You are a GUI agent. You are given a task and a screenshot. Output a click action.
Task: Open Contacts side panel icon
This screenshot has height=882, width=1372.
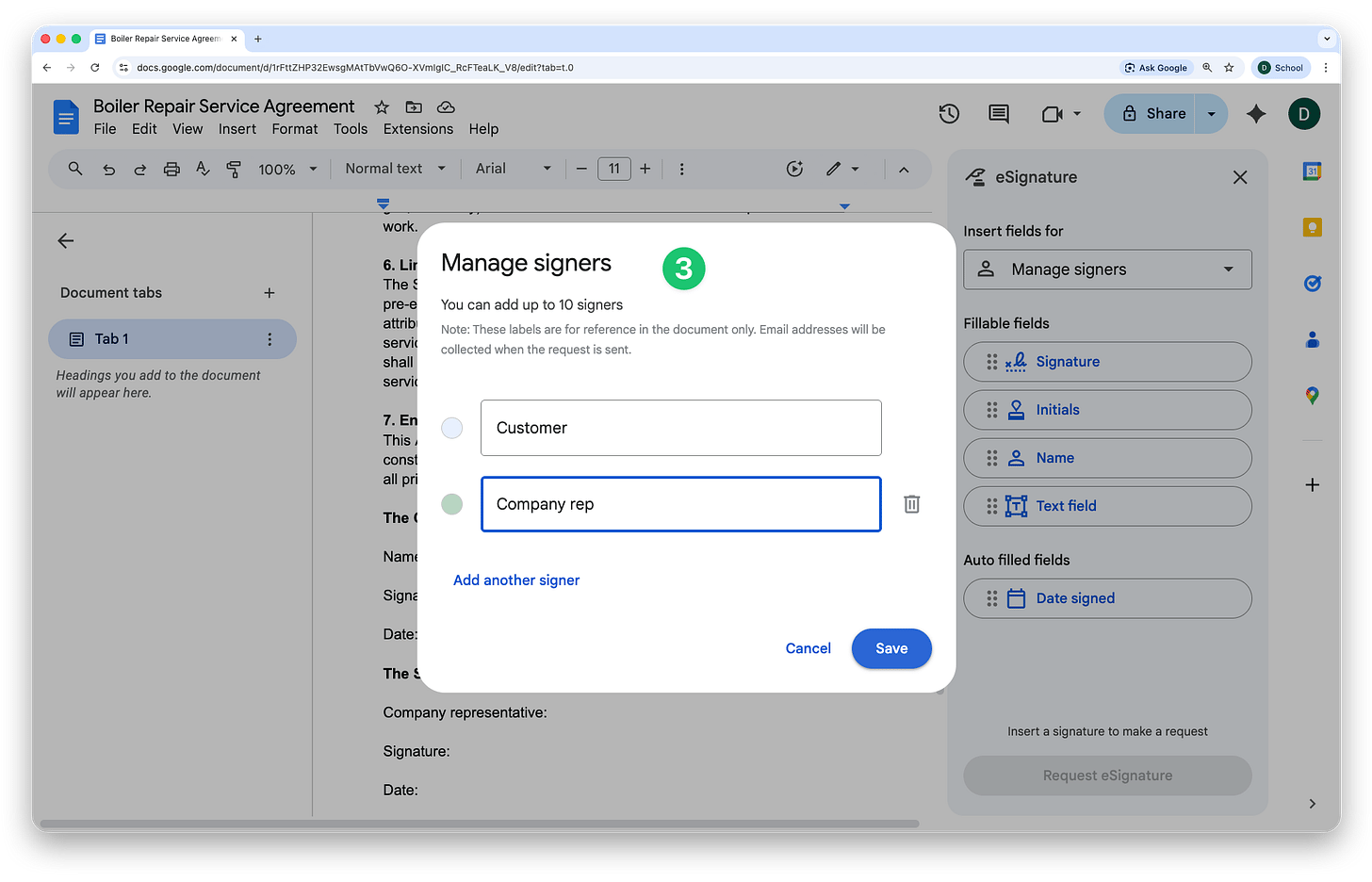[x=1312, y=339]
